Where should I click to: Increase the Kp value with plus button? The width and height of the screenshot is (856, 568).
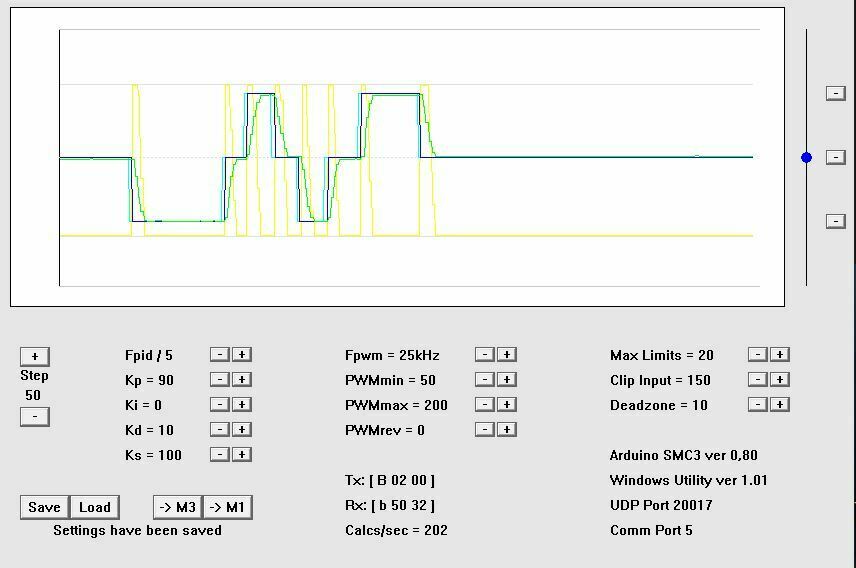click(x=242, y=380)
